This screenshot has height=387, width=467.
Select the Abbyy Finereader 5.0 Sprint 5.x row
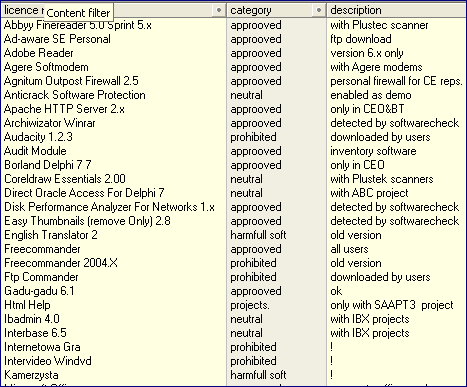point(78,25)
